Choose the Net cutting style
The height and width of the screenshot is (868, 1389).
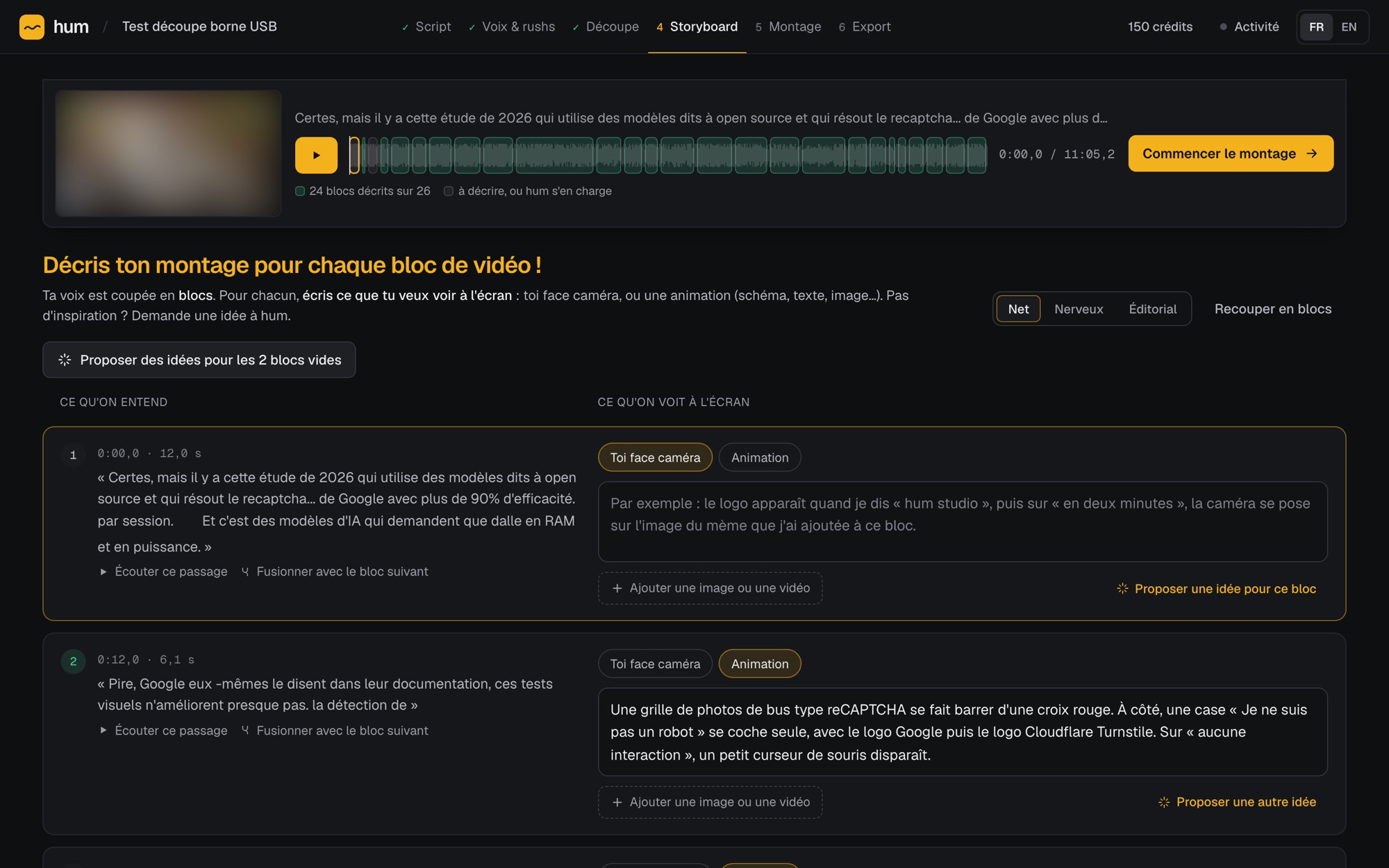[1018, 309]
